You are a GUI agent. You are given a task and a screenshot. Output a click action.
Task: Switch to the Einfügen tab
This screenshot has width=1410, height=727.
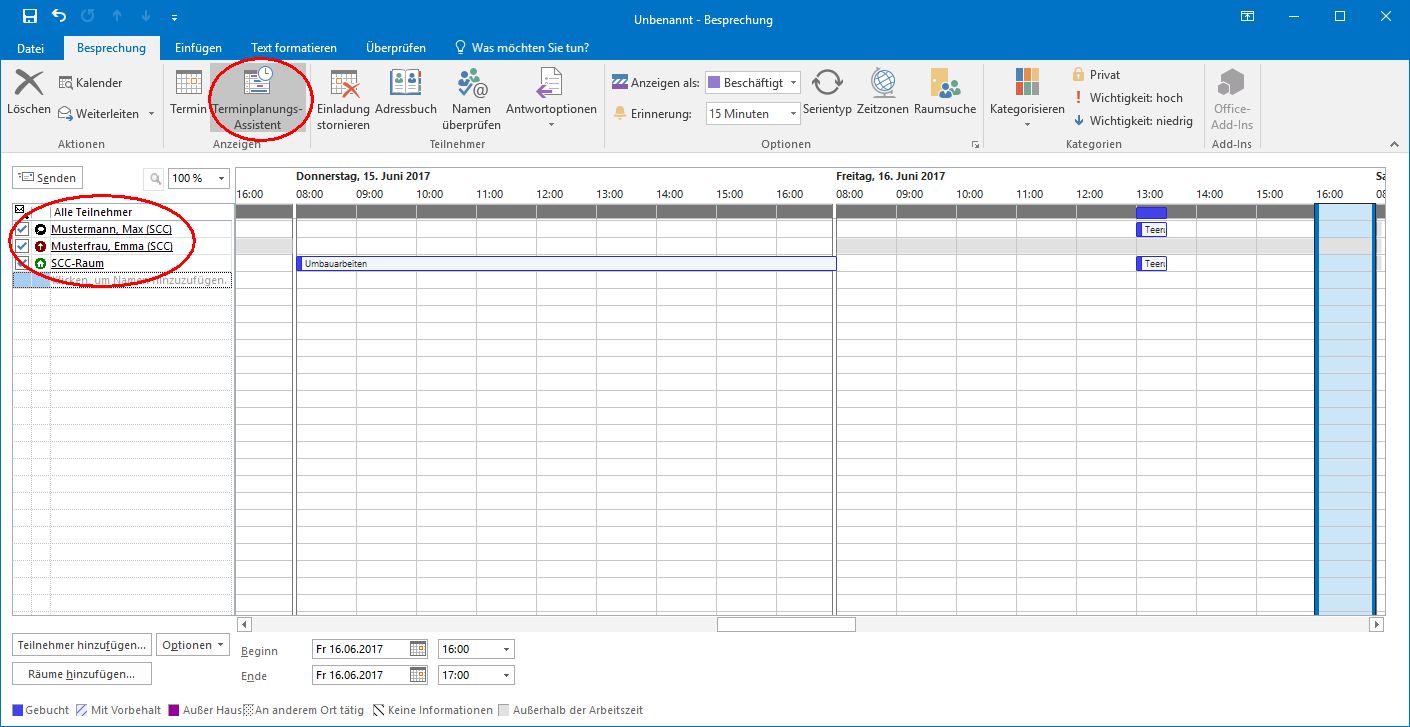(198, 48)
